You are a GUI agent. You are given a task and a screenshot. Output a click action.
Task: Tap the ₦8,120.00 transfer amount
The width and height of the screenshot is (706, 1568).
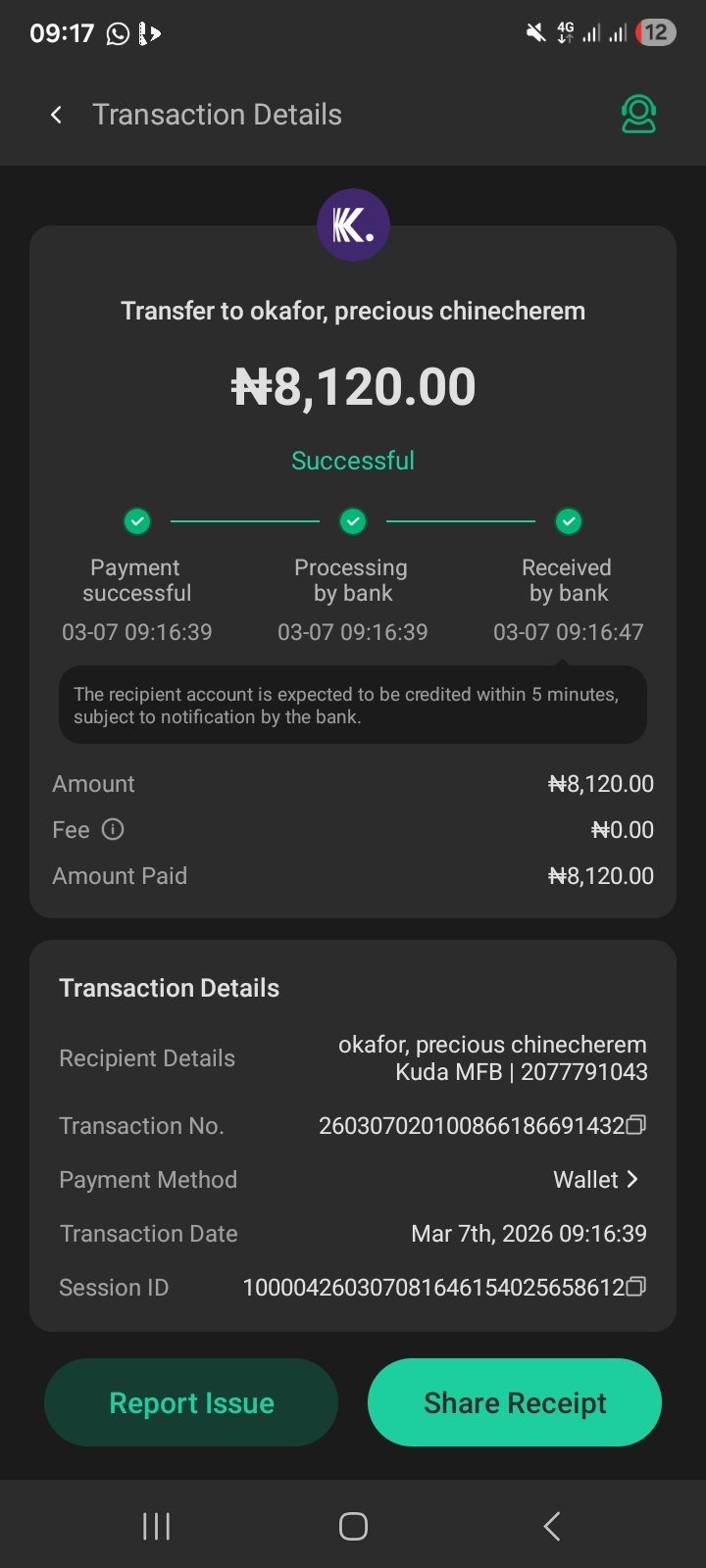(353, 387)
